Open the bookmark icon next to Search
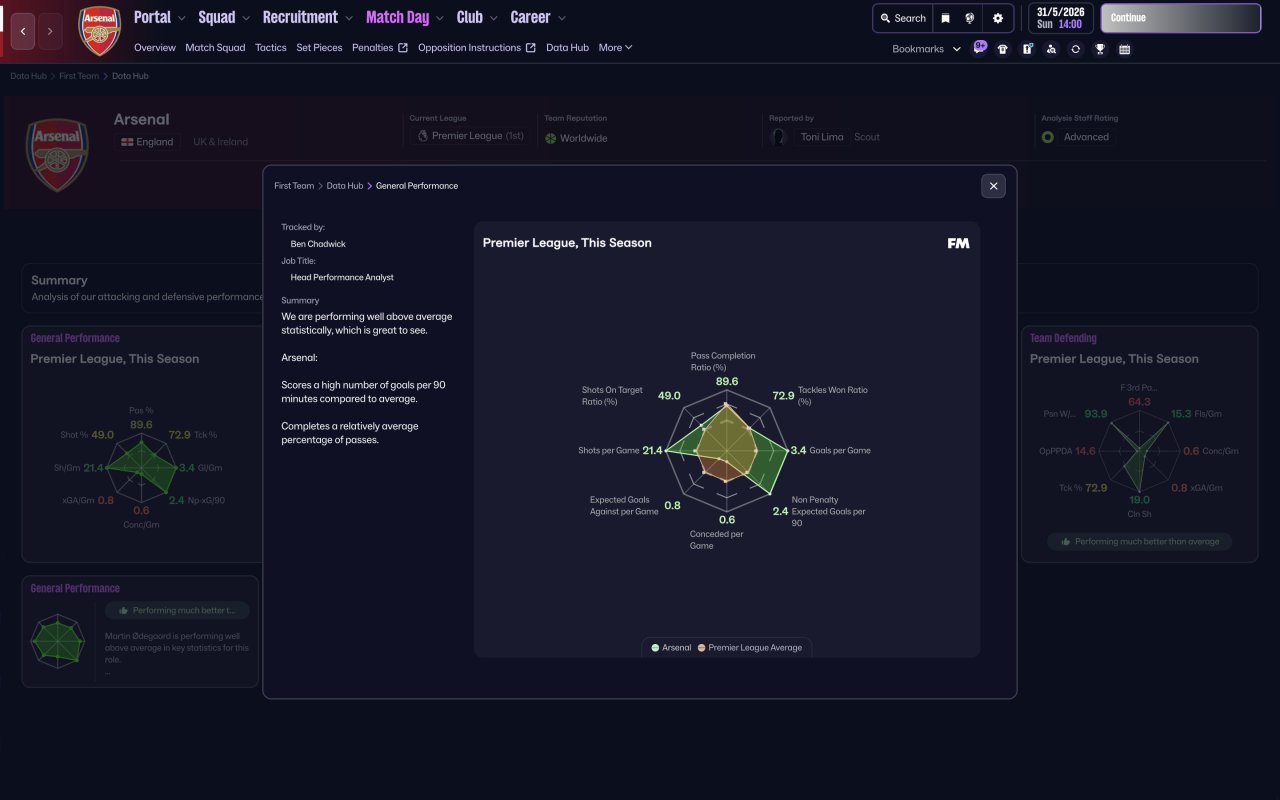 coord(945,18)
